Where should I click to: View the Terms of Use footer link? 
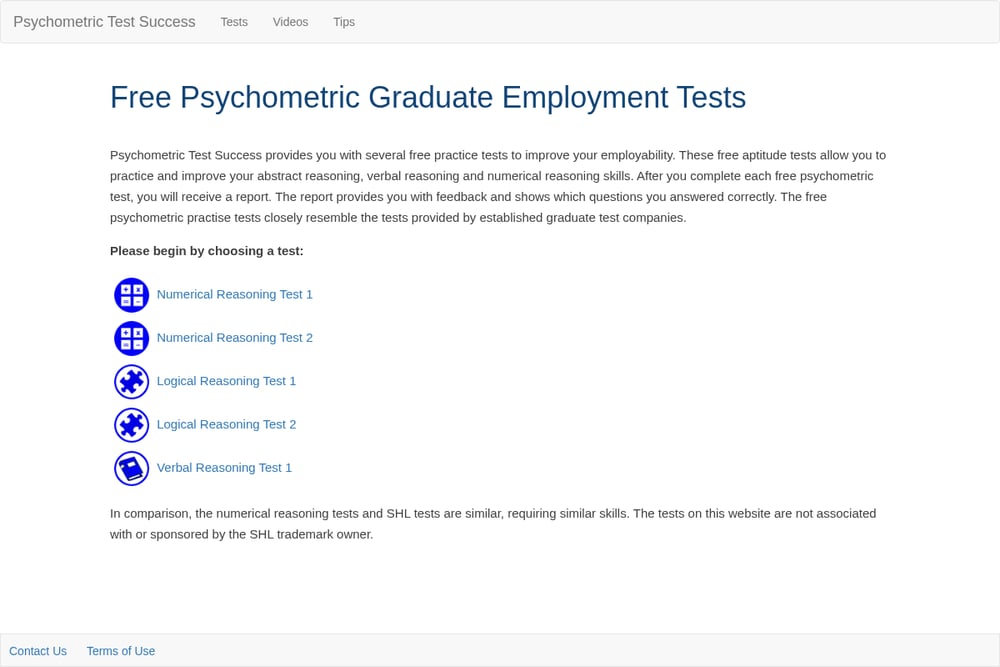(x=121, y=651)
